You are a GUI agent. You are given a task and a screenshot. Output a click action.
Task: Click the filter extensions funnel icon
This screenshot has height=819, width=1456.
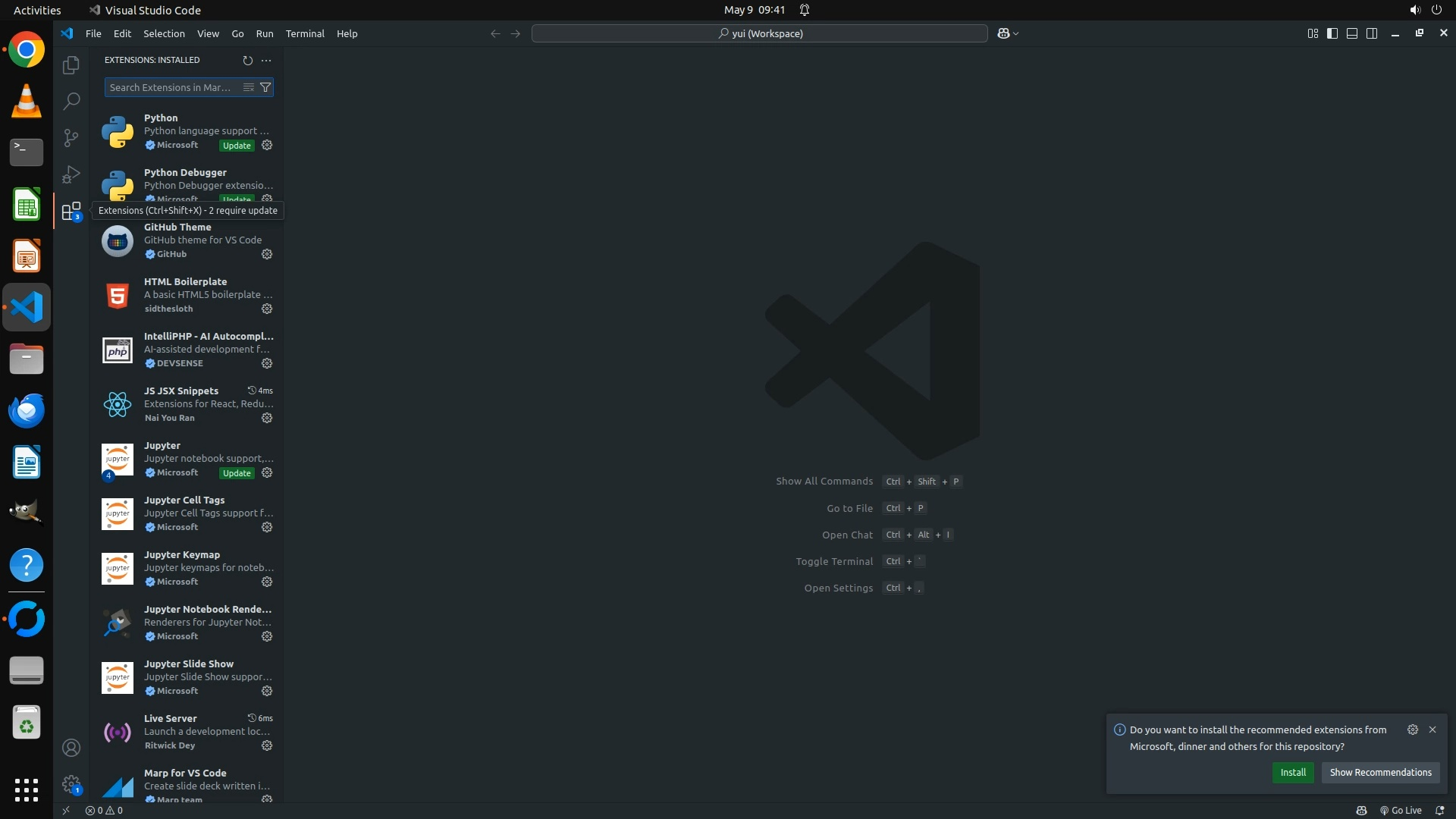pos(265,87)
